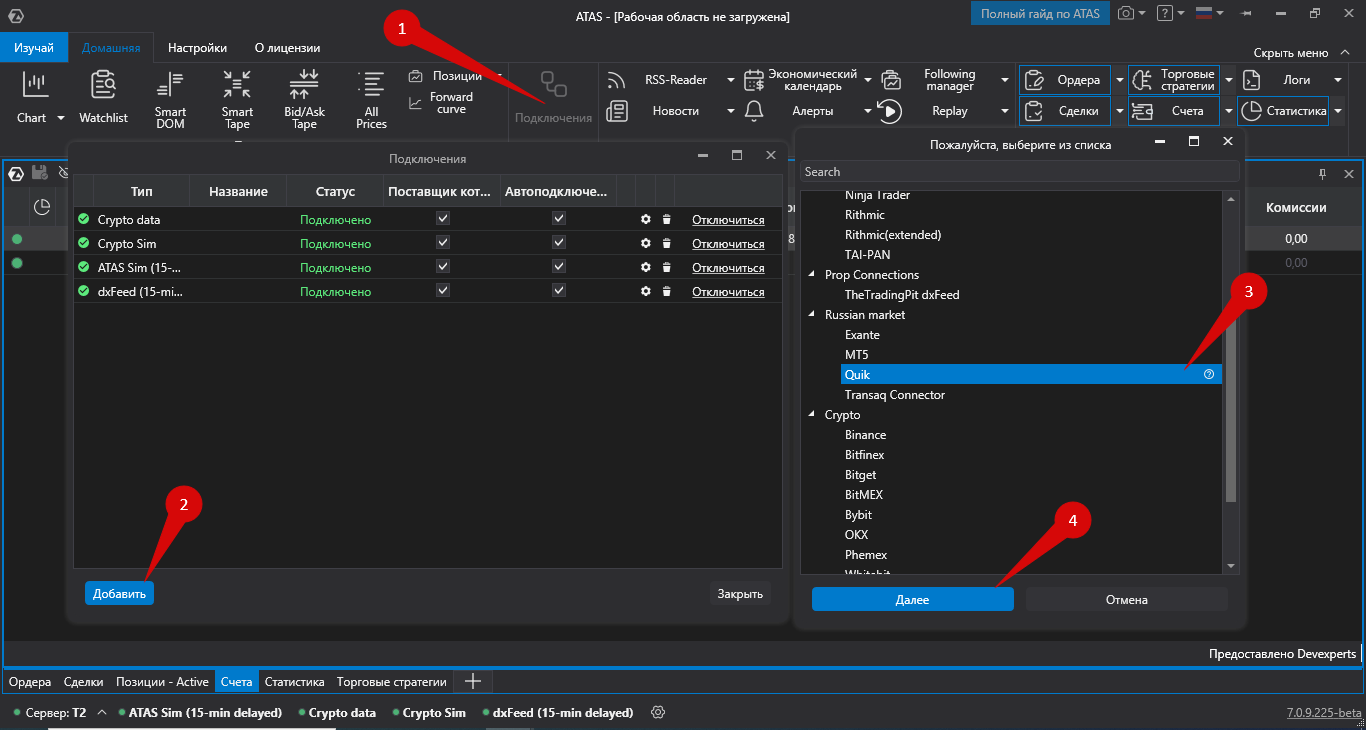Switch to bottom Позиции - Active tab
Viewport: 1366px width, 730px height.
click(x=163, y=682)
